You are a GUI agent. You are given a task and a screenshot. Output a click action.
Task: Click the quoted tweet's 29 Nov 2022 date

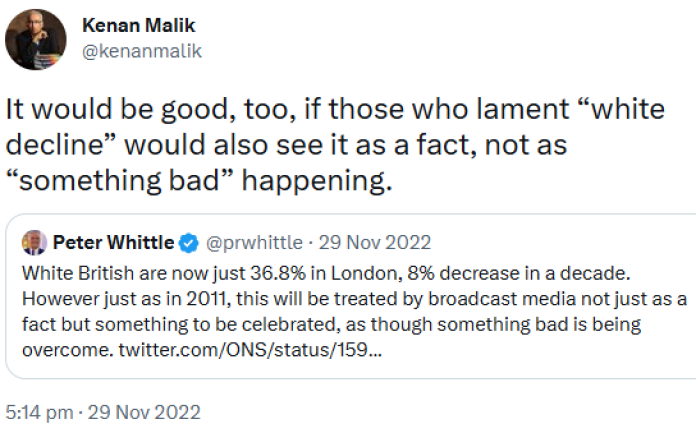pos(375,243)
